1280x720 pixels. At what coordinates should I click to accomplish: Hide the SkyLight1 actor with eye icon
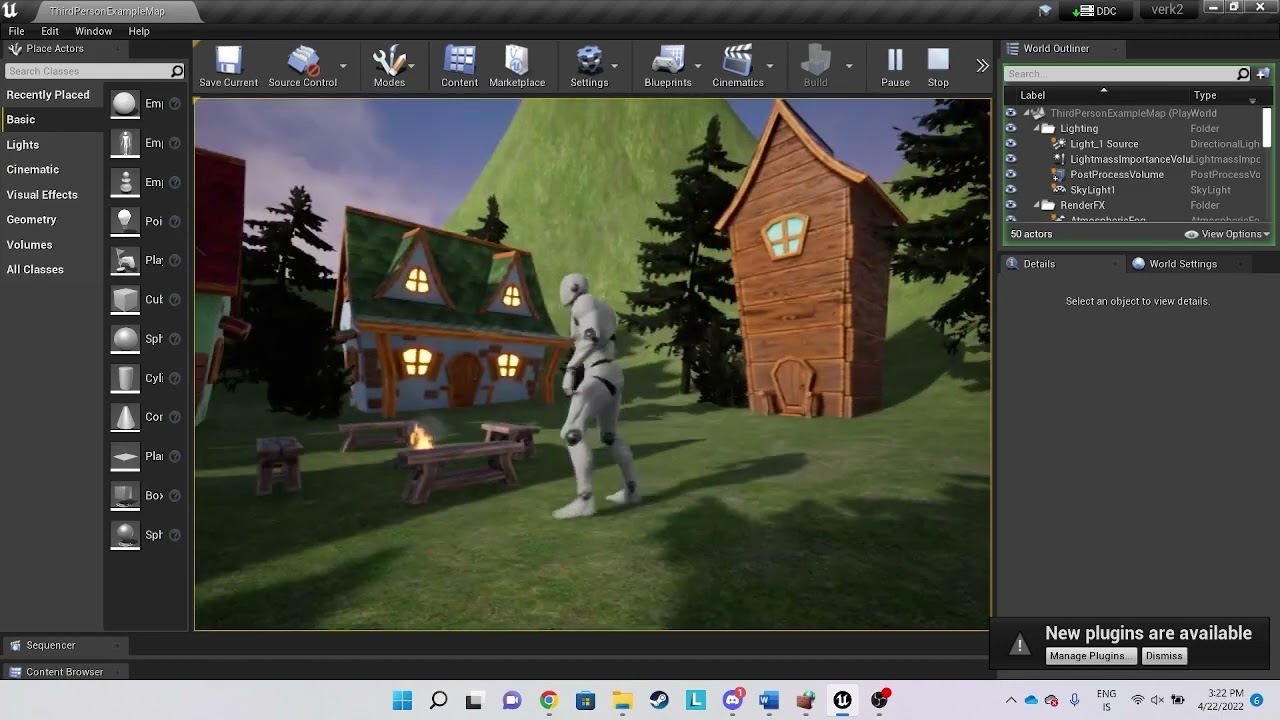1011,190
